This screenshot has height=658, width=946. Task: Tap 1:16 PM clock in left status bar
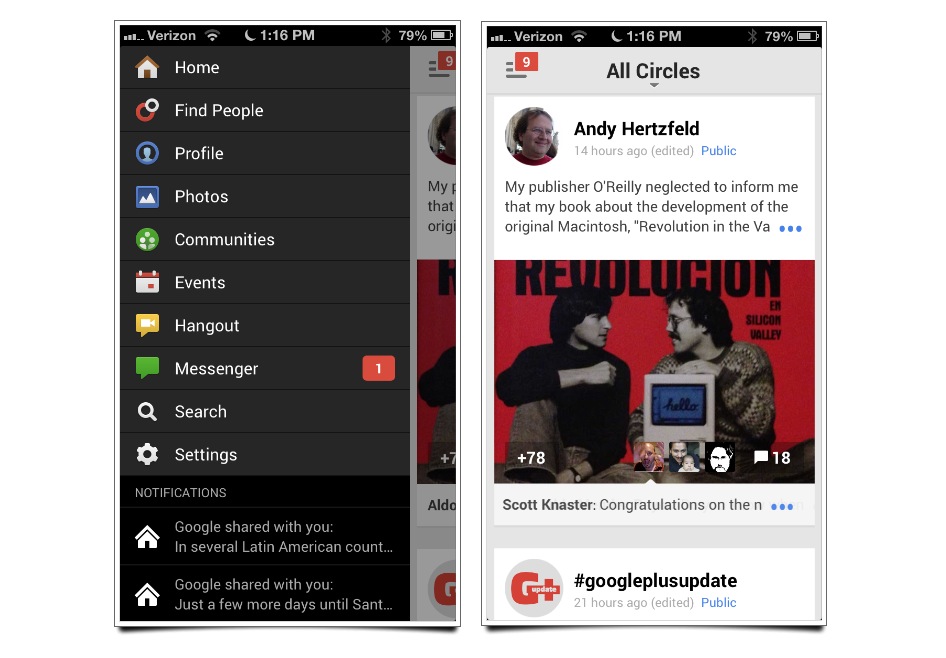(x=287, y=35)
